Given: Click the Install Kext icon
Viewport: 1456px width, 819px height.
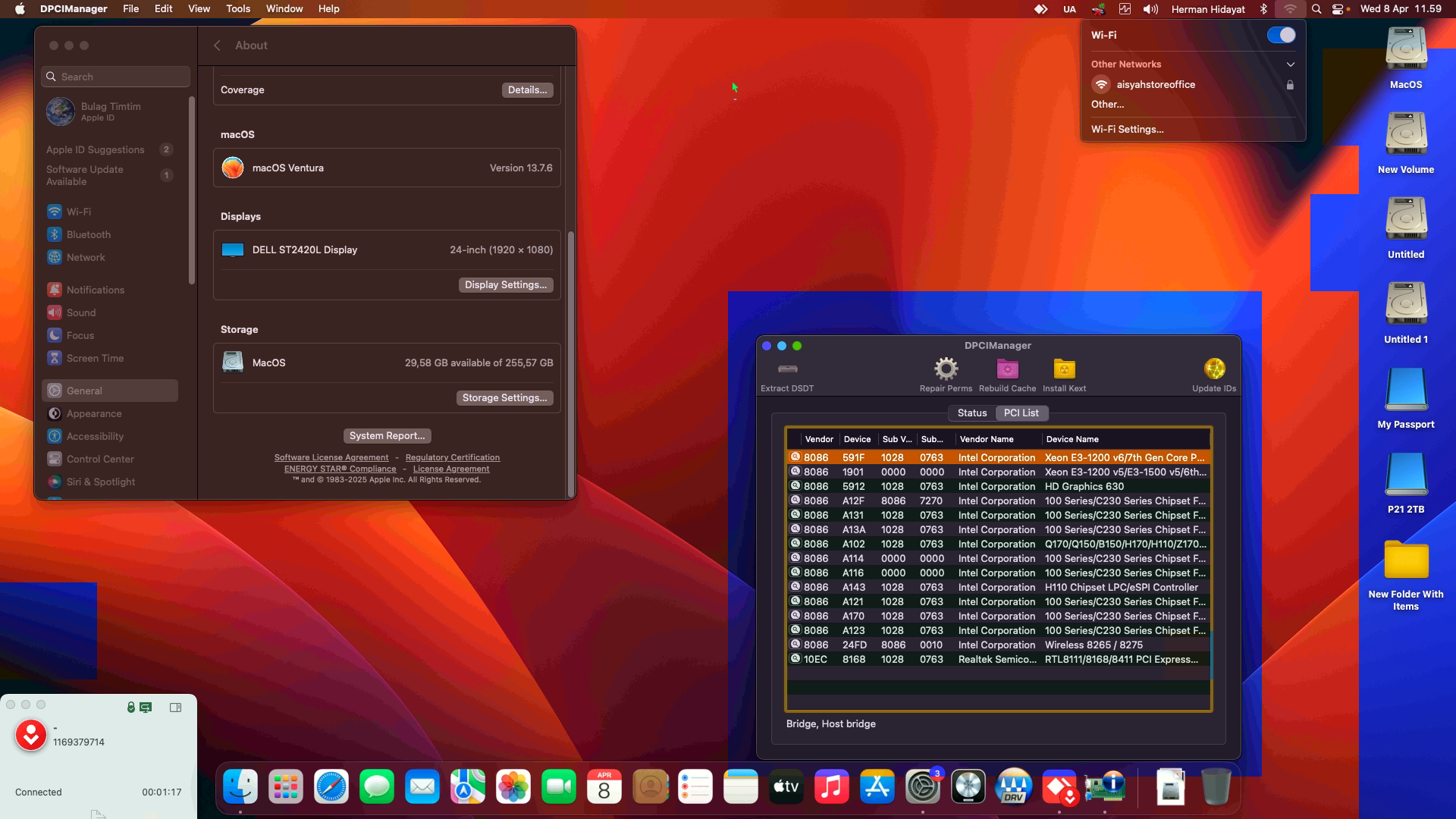Looking at the screenshot, I should click(1064, 369).
